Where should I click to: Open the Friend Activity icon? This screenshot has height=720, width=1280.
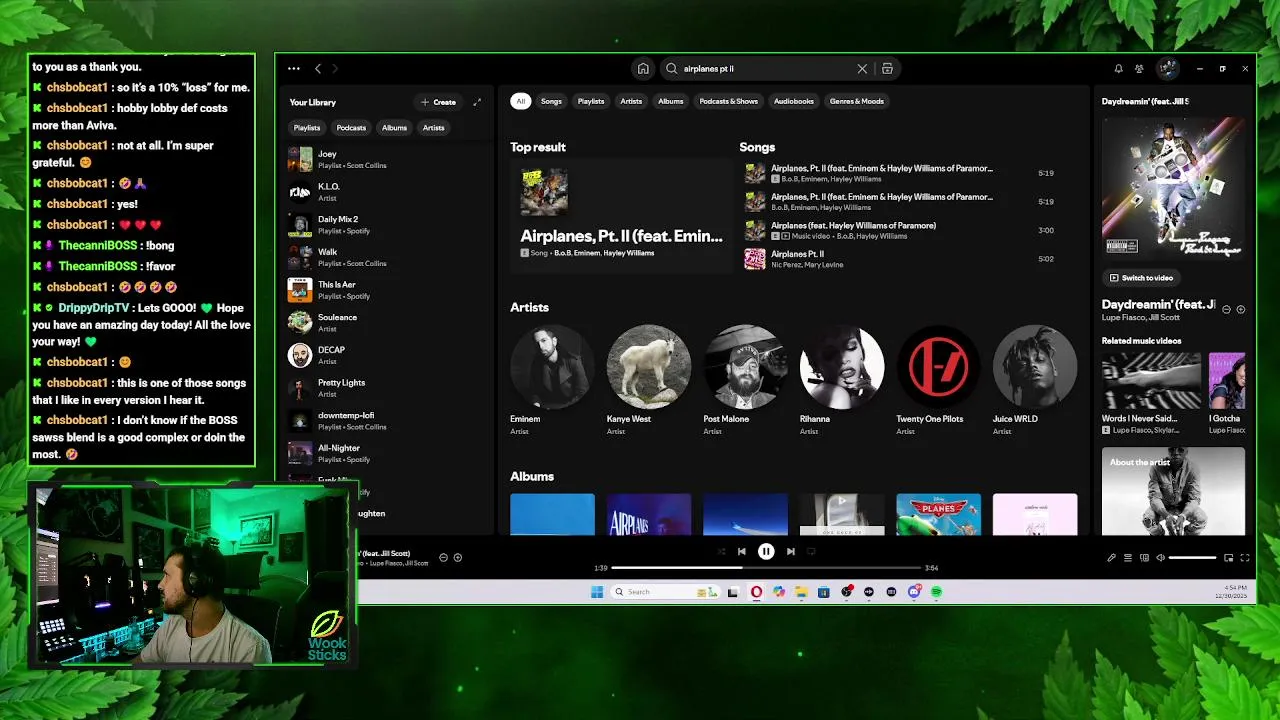pyautogui.click(x=1139, y=69)
